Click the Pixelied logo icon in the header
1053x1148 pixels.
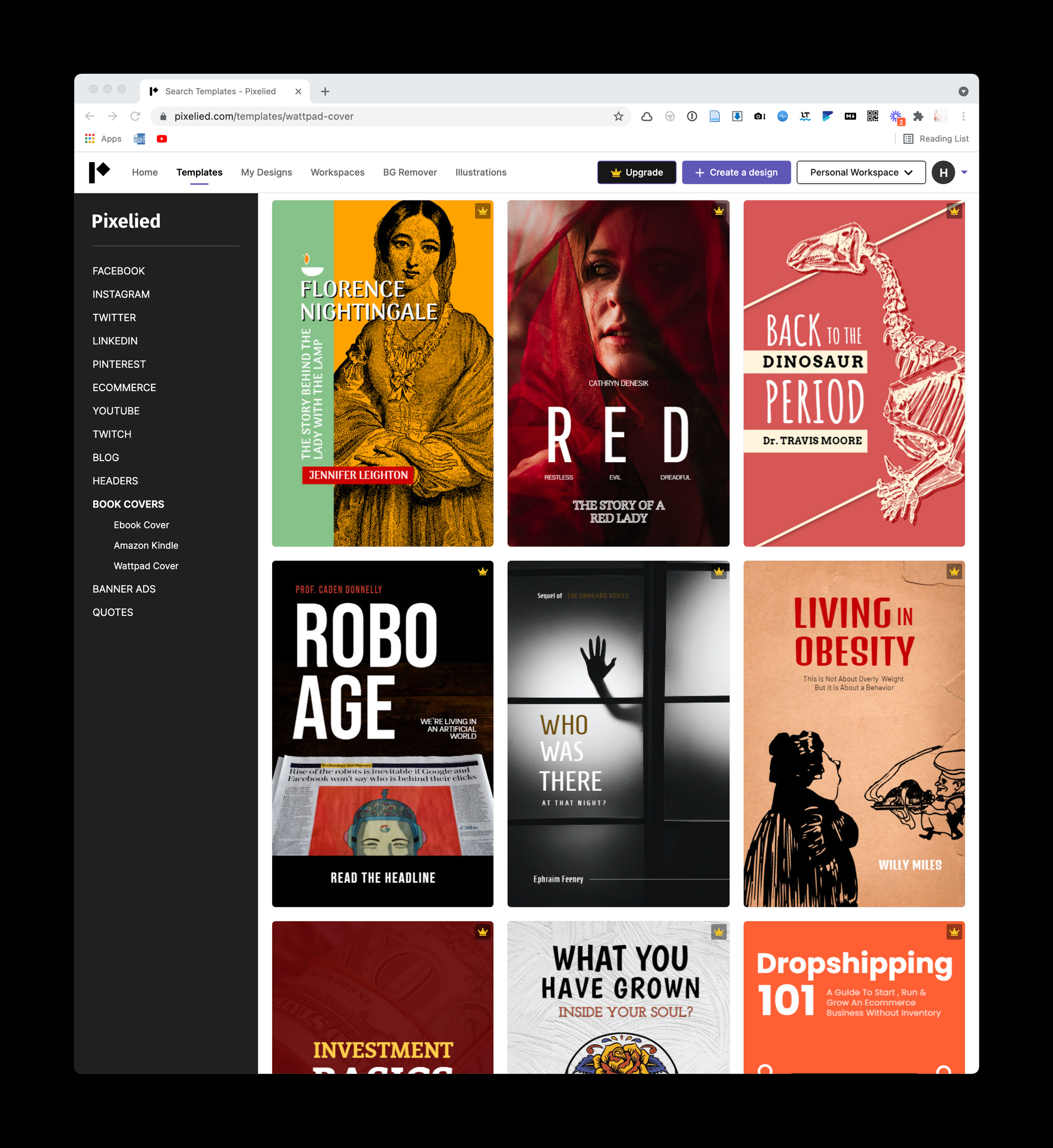coord(99,172)
